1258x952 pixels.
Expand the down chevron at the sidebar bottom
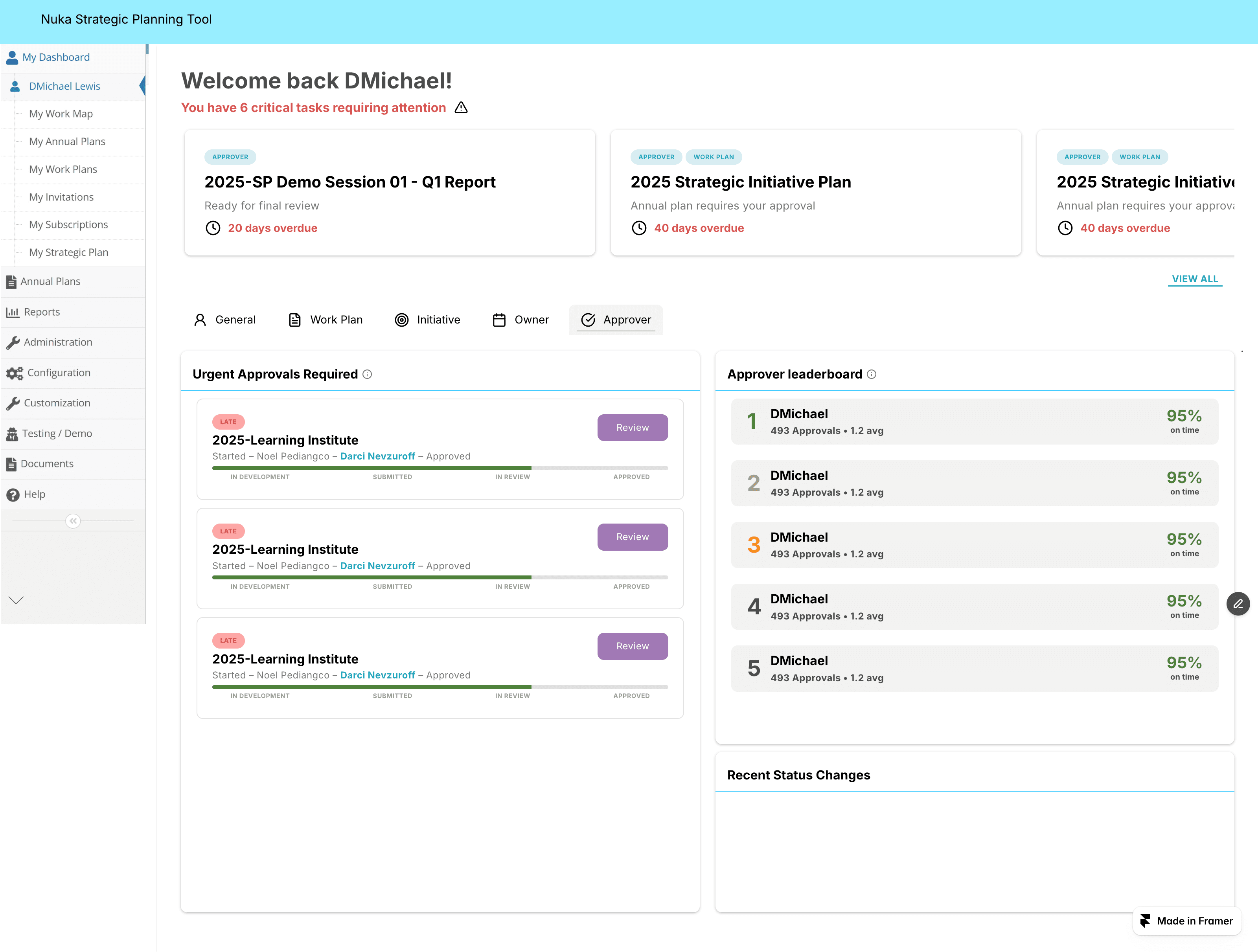[16, 601]
